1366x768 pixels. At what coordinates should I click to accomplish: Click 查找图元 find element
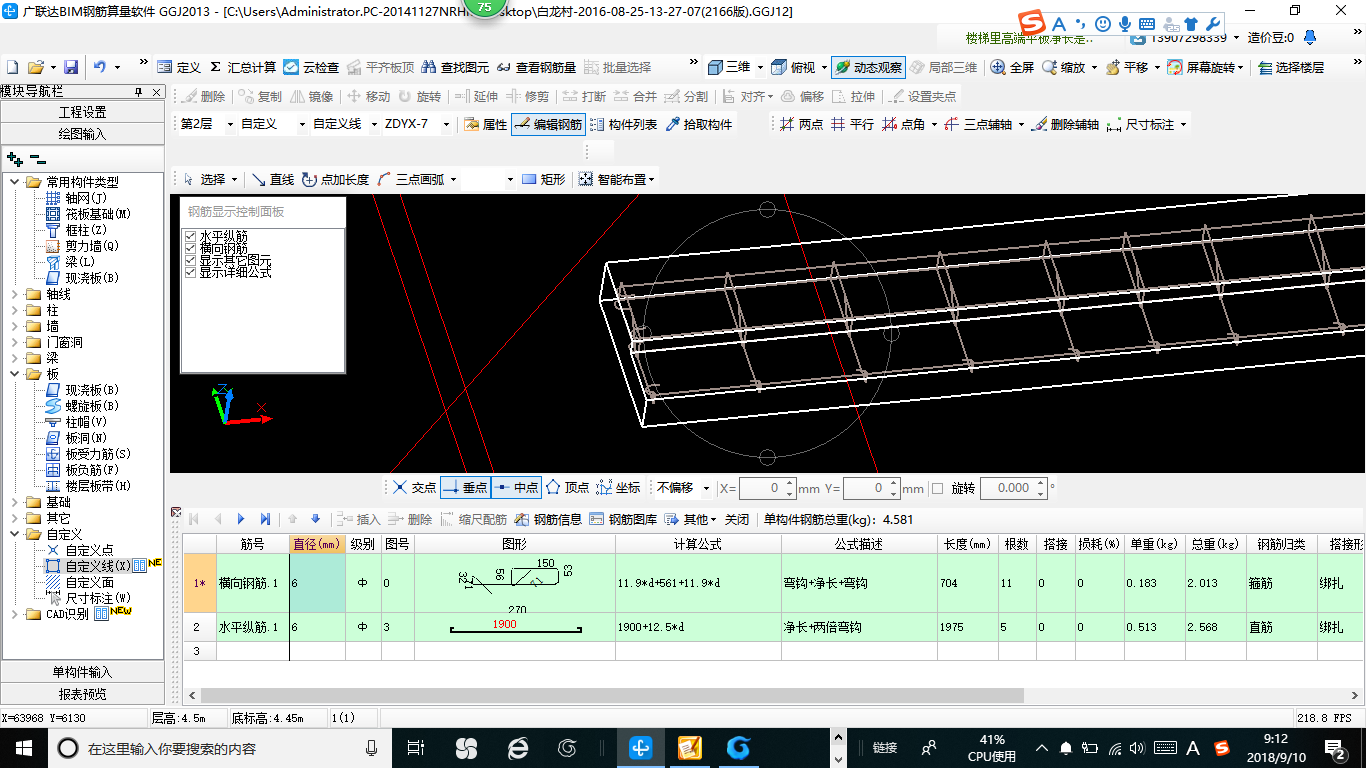point(455,67)
